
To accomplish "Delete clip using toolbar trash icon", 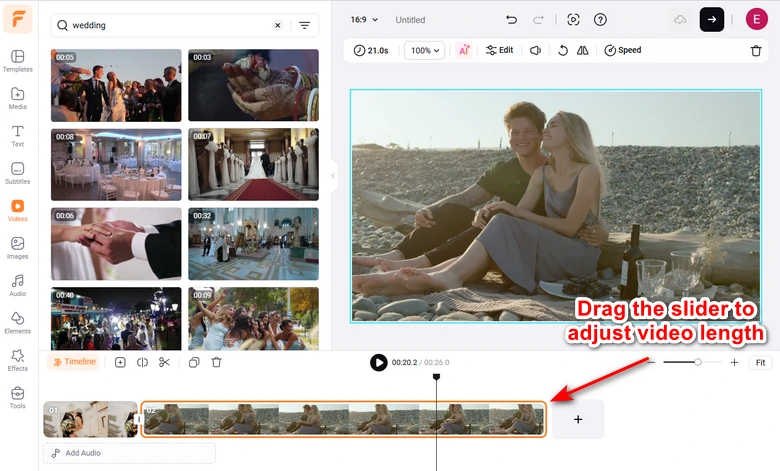I will (756, 50).
